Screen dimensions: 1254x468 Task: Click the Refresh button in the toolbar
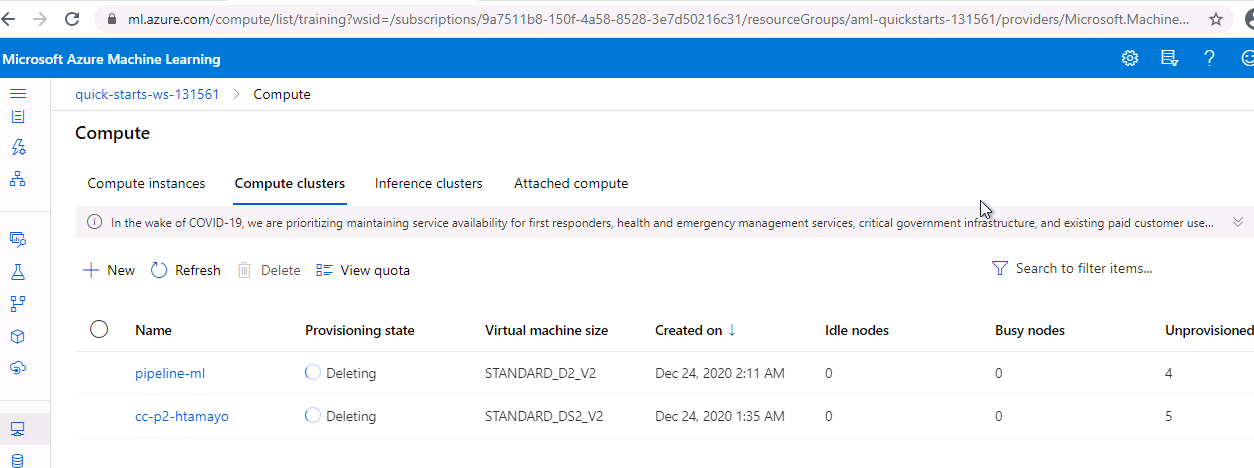186,270
